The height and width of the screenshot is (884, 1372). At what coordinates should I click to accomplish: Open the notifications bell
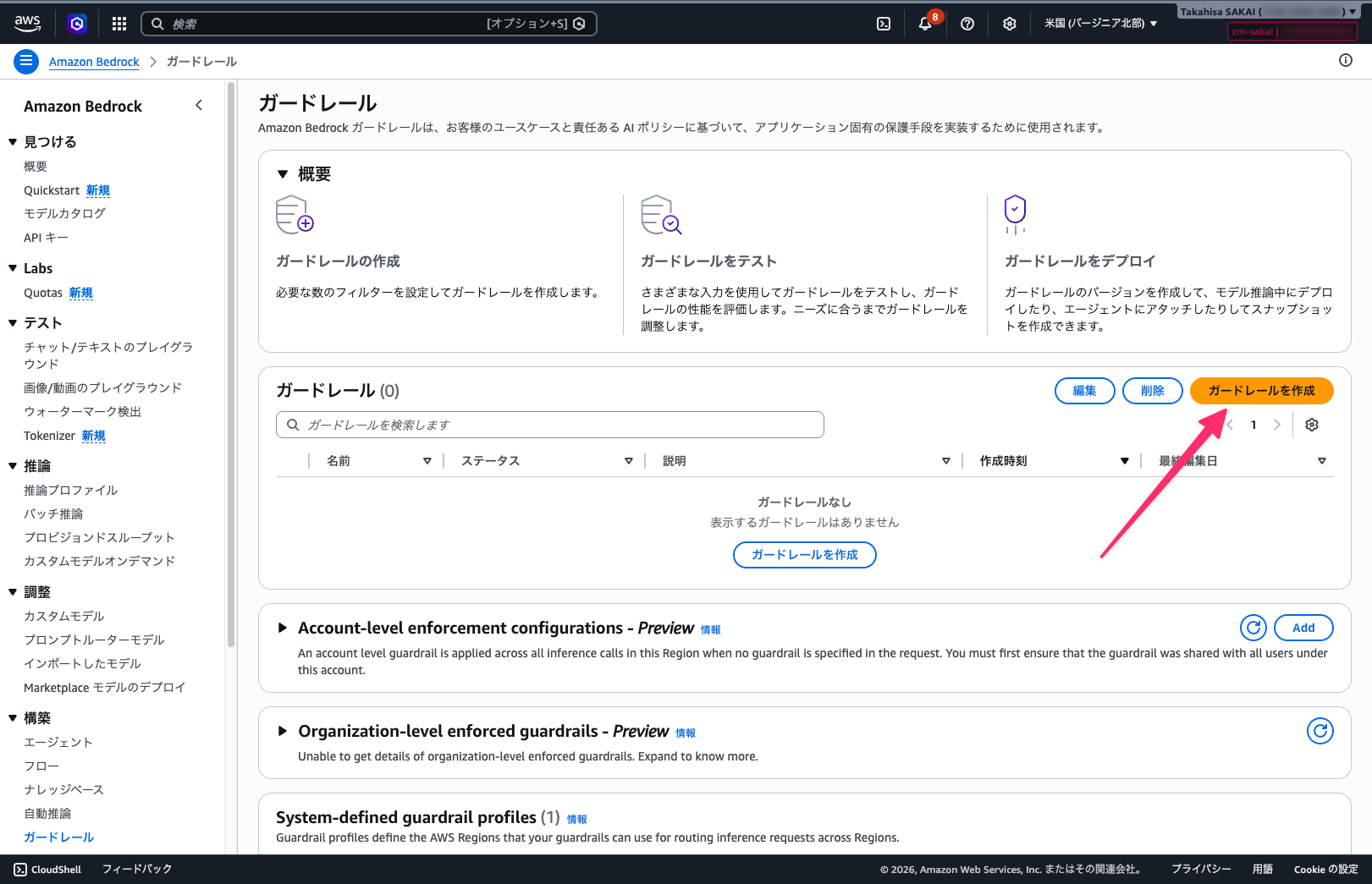coord(925,24)
